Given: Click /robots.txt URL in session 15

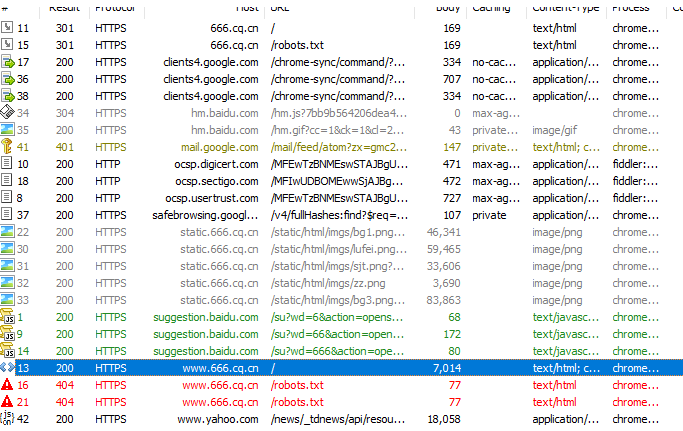Looking at the screenshot, I should (x=297, y=45).
